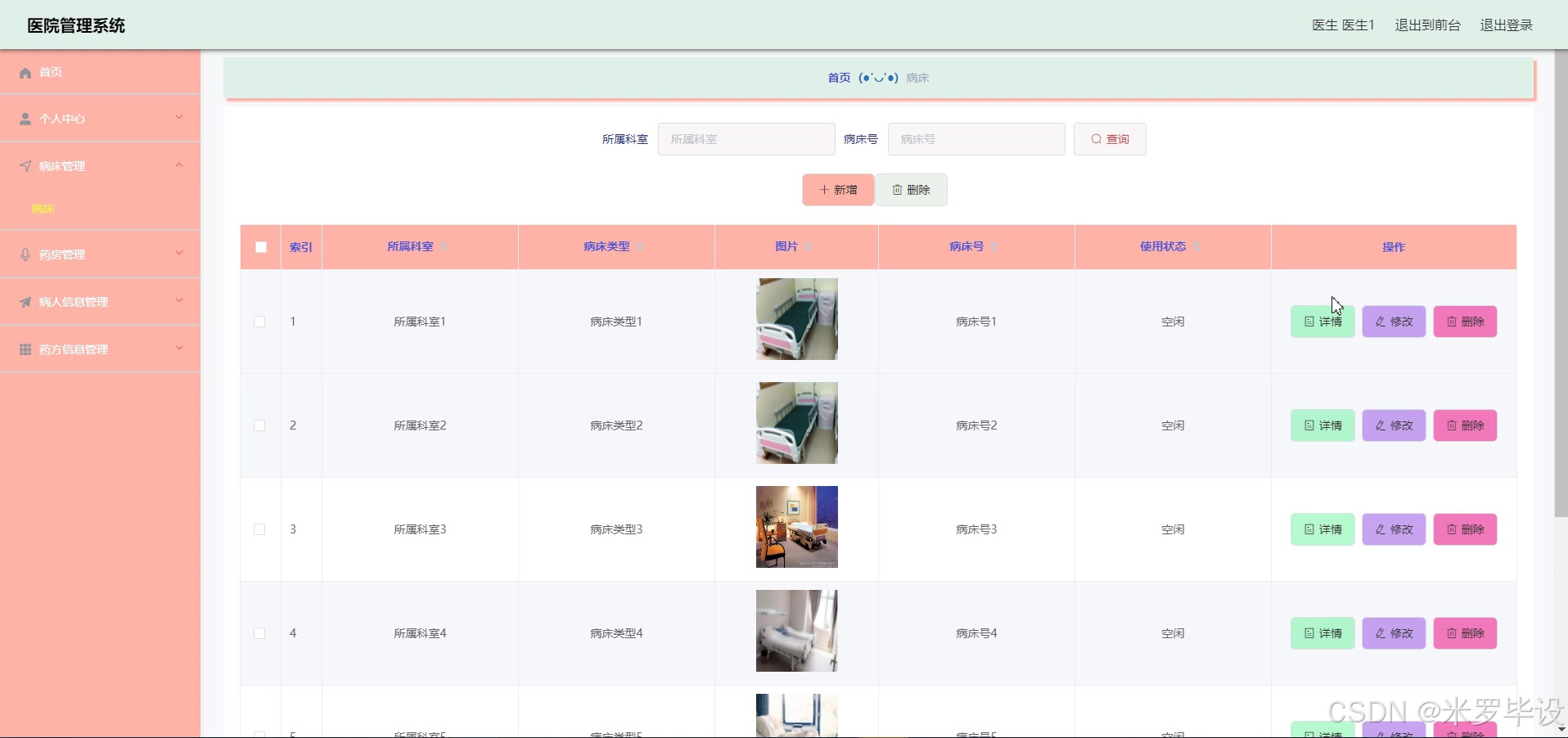Check the checkbox for row 所属科室1
This screenshot has width=1568, height=738.
pyautogui.click(x=259, y=322)
